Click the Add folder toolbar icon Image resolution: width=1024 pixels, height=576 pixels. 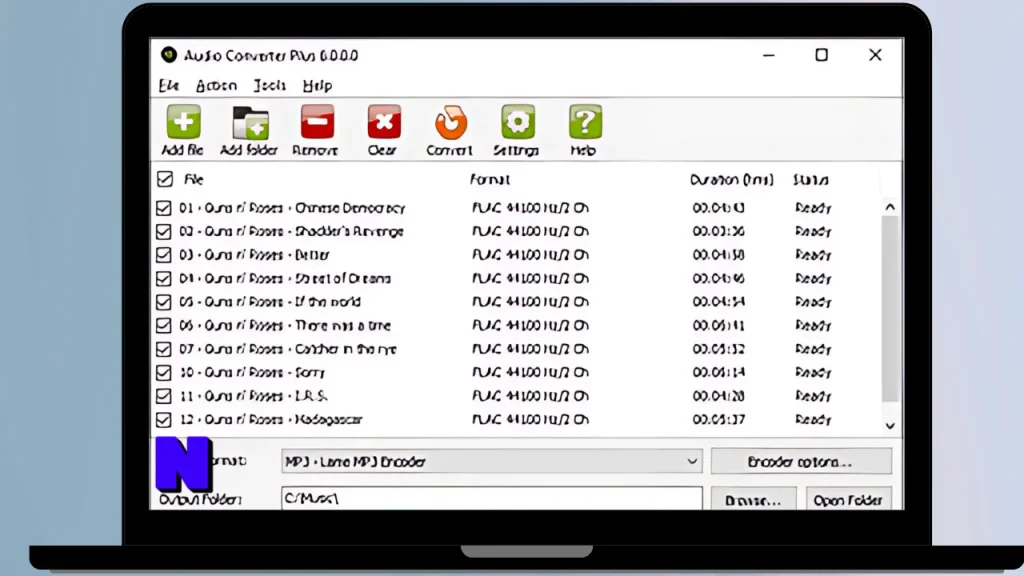coord(251,122)
